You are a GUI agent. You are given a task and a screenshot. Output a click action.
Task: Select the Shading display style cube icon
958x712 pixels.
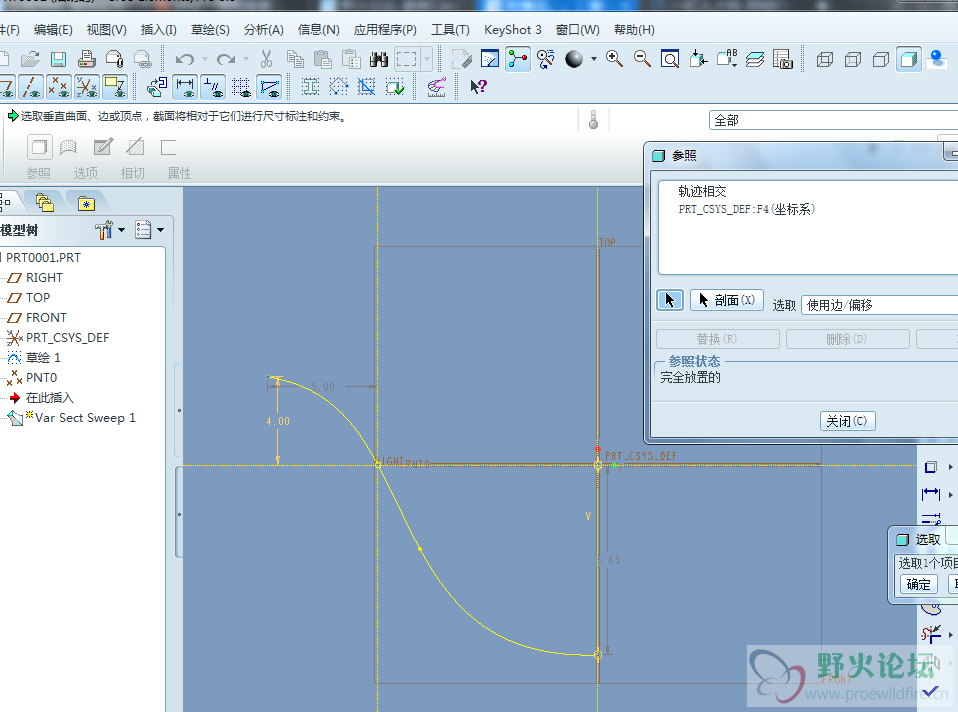pyautogui.click(x=908, y=59)
